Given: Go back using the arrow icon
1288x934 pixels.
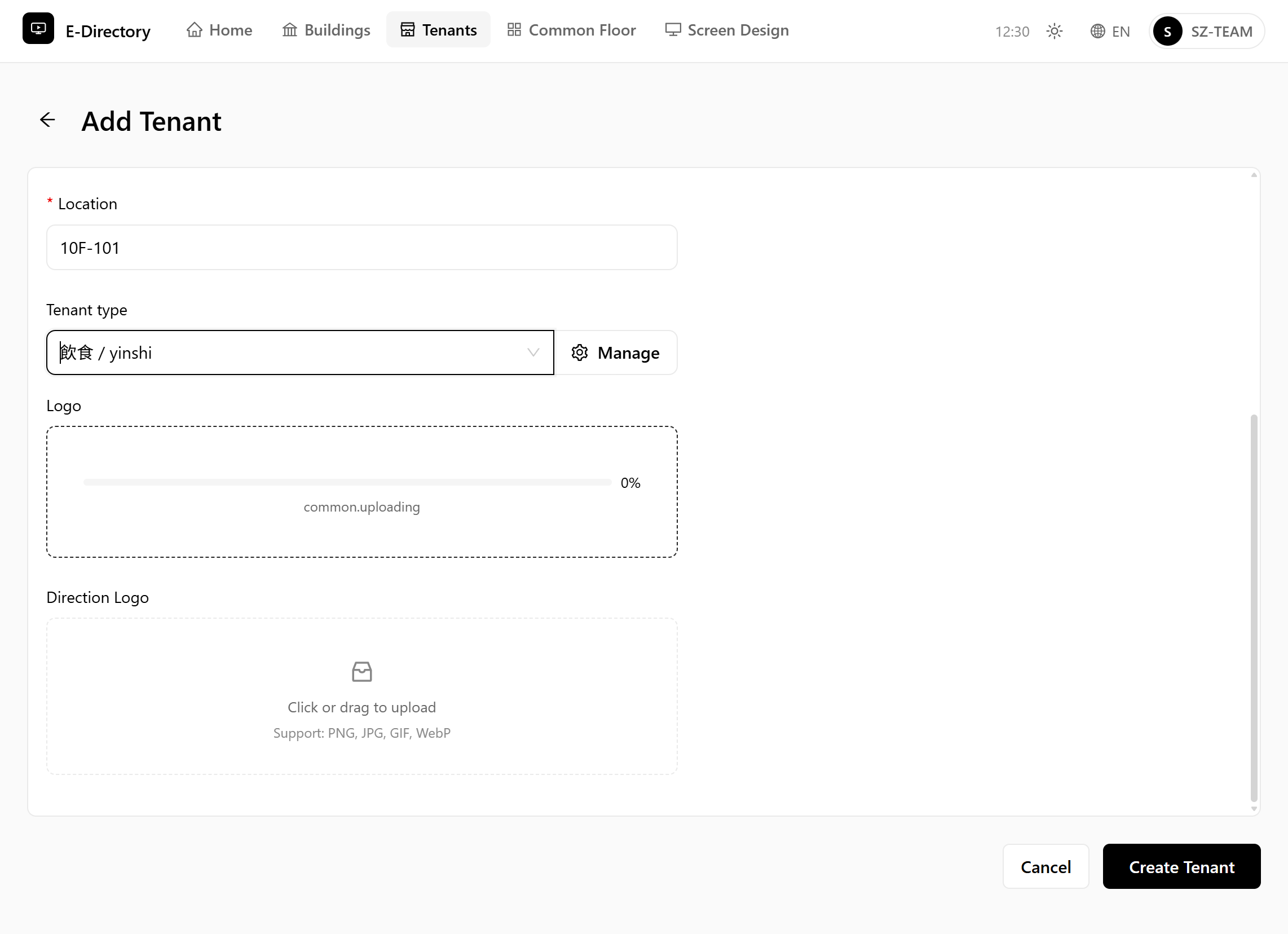Looking at the screenshot, I should [x=48, y=120].
